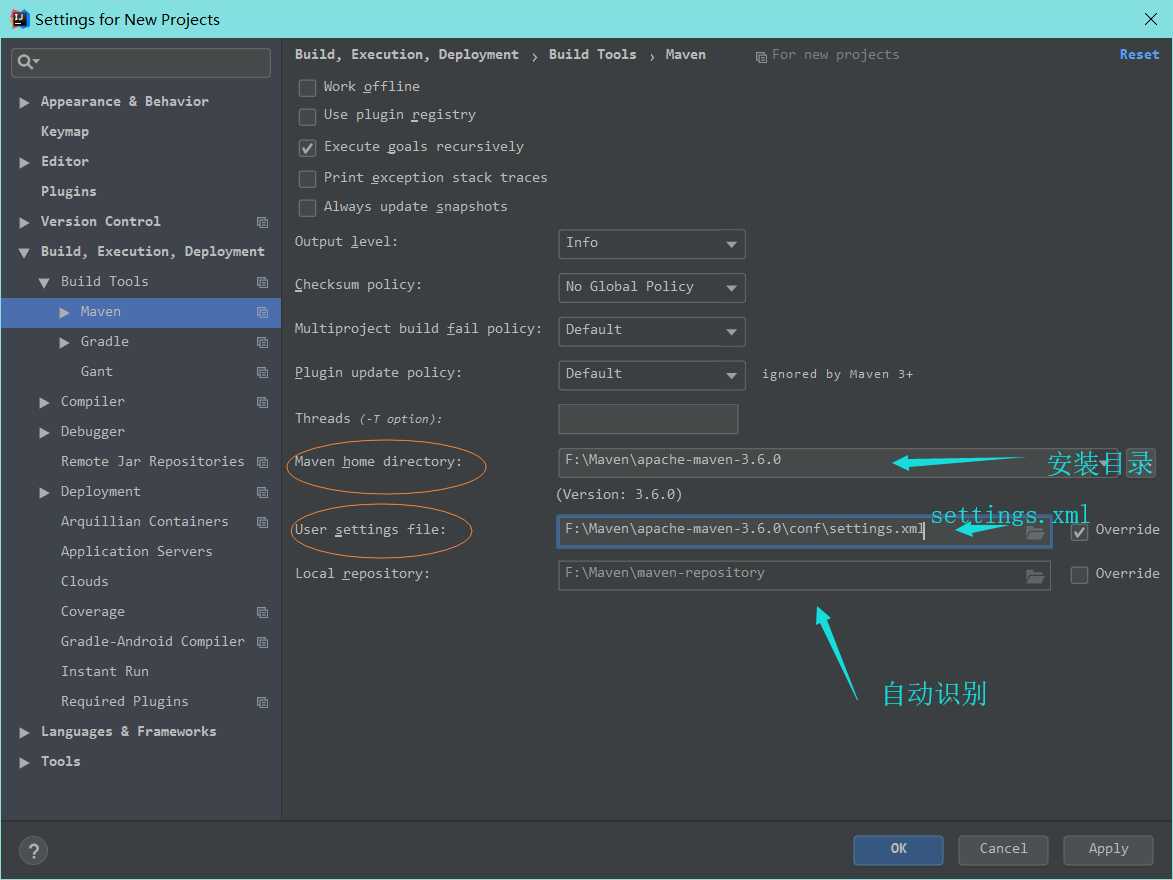Click the project-level icon beside Remote Jar Repositories
This screenshot has width=1173, height=880.
[x=263, y=462]
